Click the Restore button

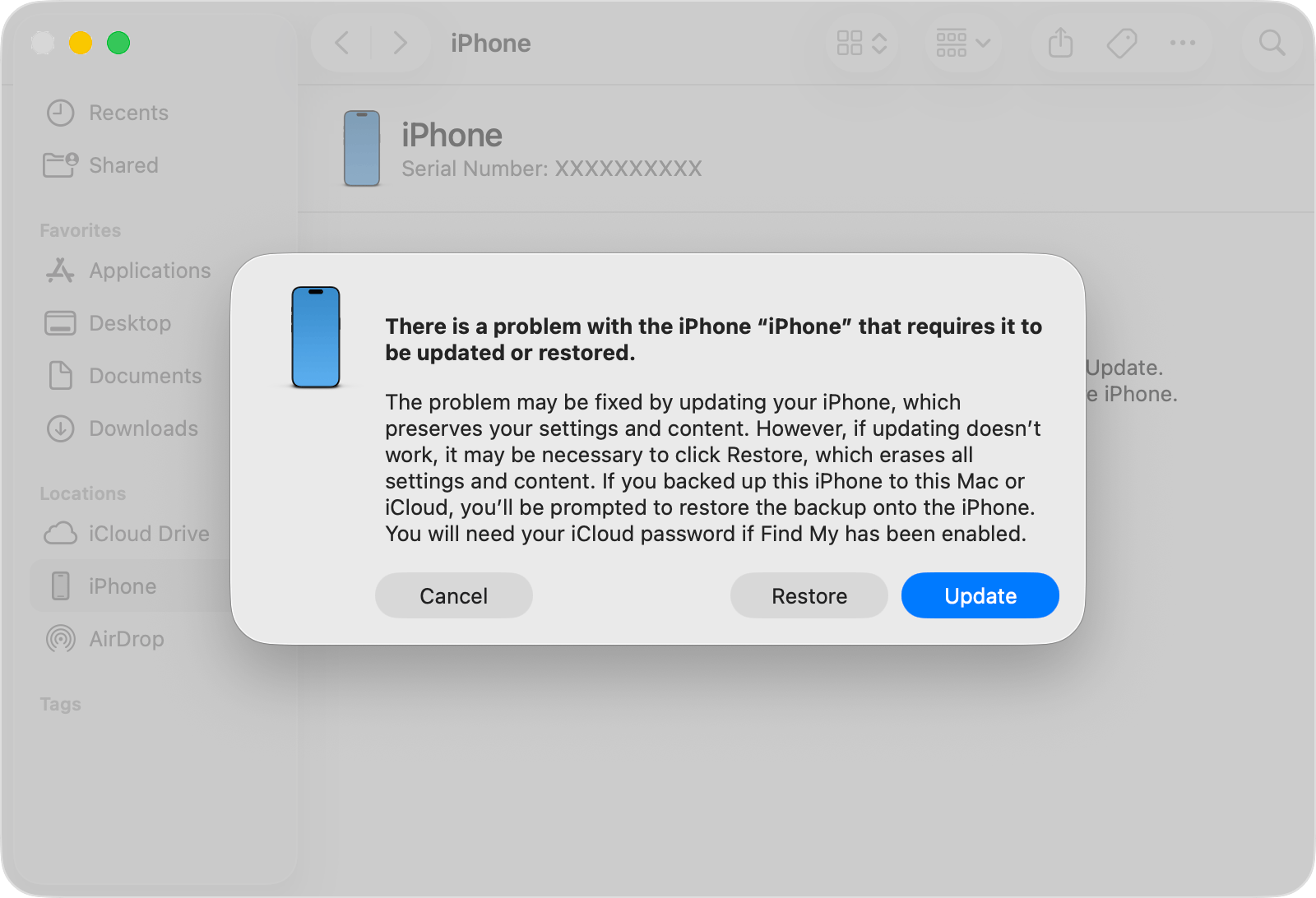point(809,595)
